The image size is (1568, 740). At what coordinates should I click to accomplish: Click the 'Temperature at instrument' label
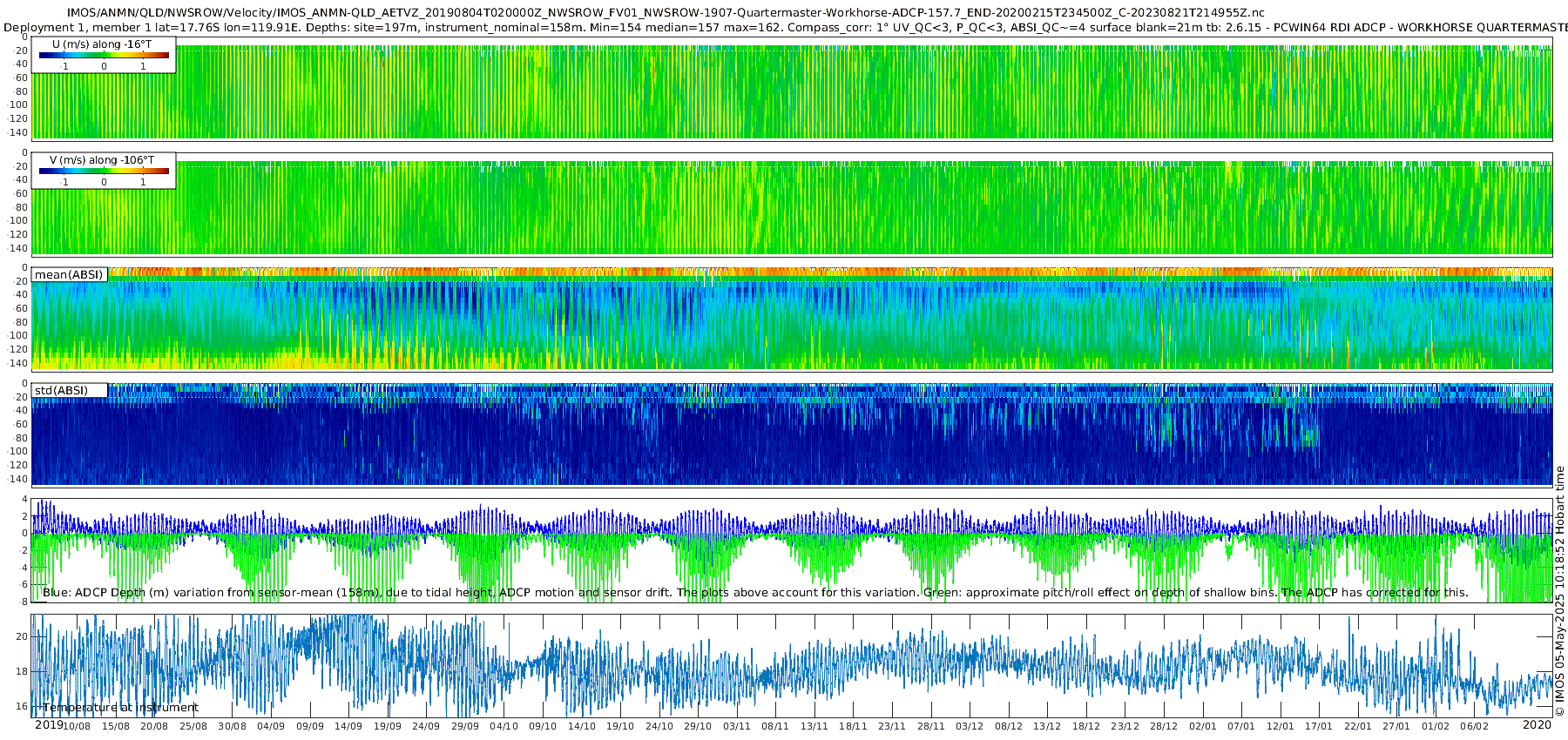click(120, 708)
